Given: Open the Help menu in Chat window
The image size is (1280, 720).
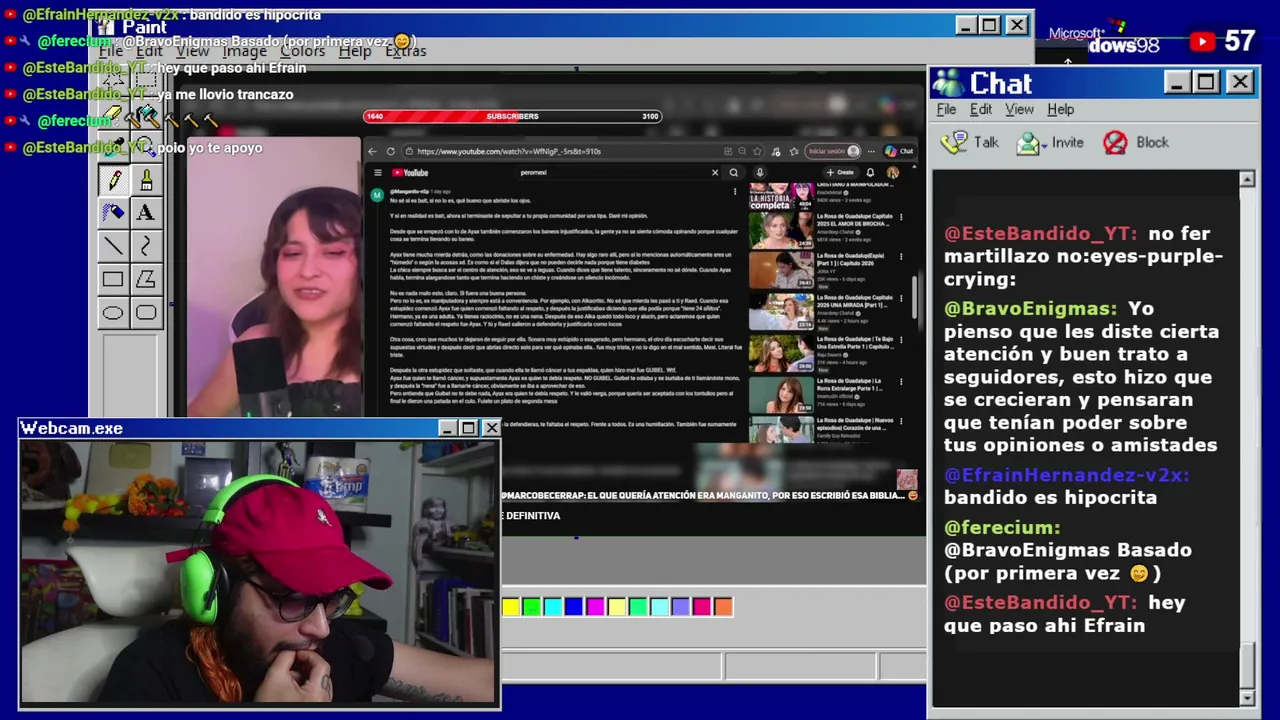Looking at the screenshot, I should (1060, 109).
